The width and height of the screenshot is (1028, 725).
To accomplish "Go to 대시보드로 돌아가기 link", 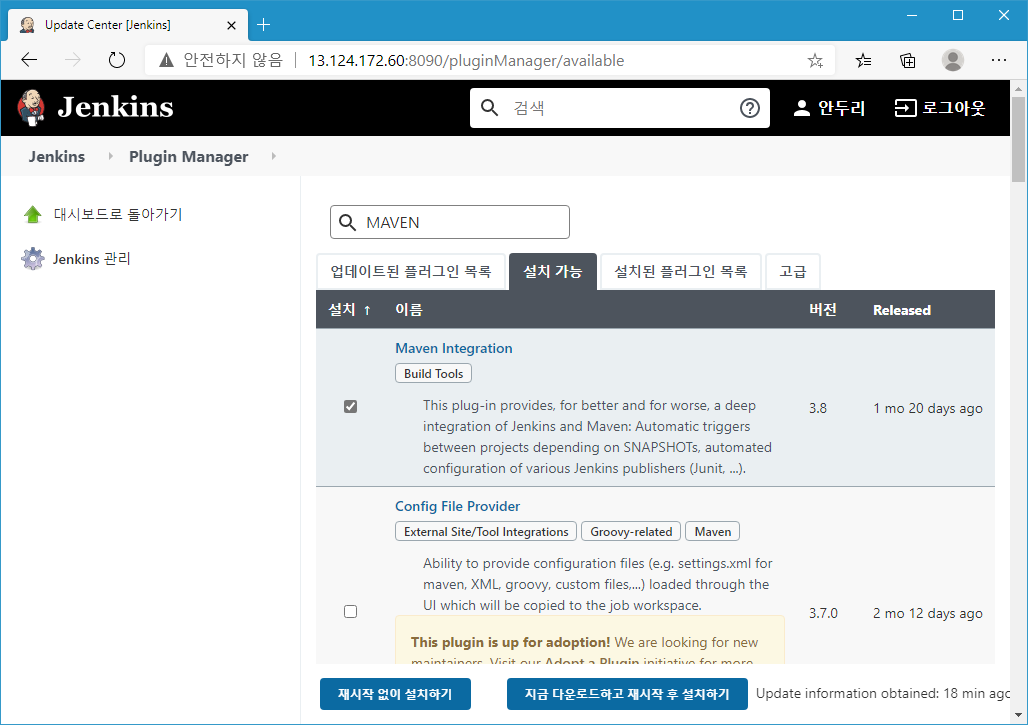I will pos(118,214).
